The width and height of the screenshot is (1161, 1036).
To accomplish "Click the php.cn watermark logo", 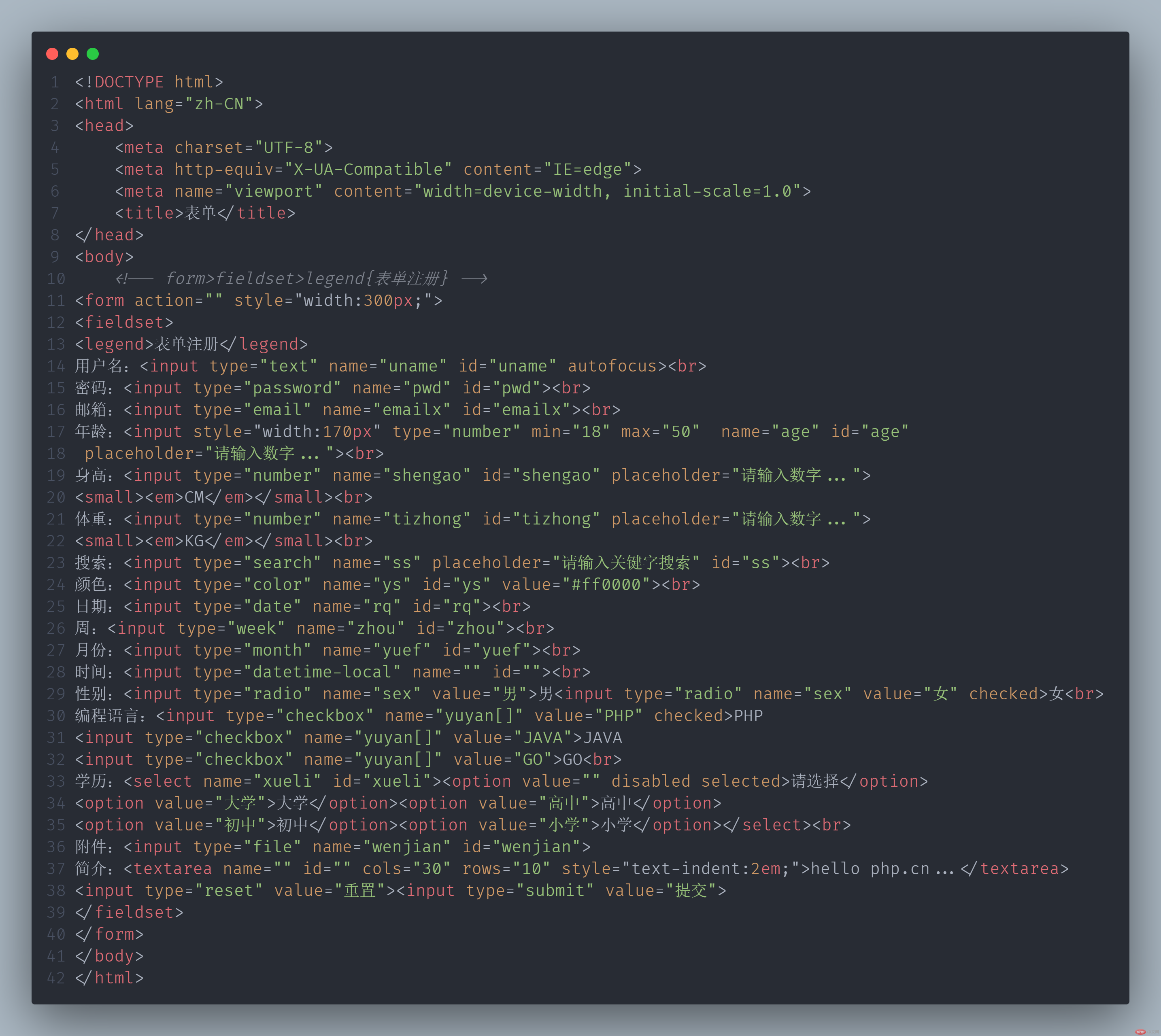I will pos(1140,1031).
